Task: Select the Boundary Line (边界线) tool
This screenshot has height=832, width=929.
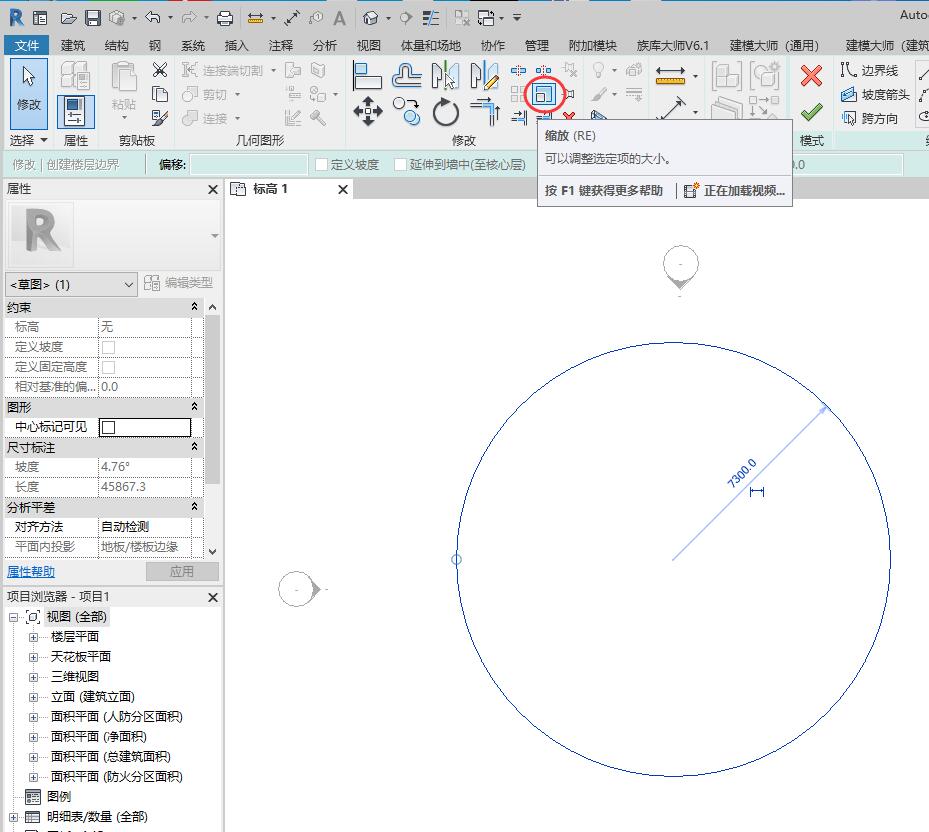Action: 870,70
